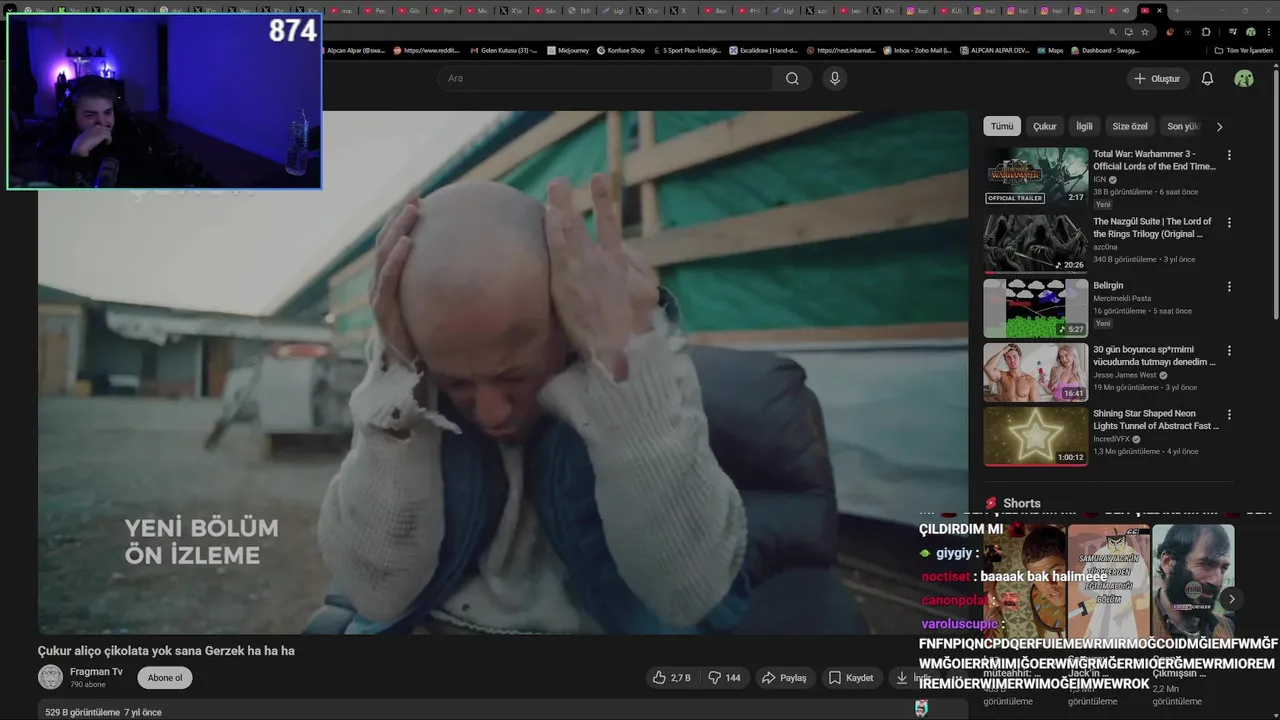Open The Nazgûl Suite thumbnail
Image resolution: width=1280 pixels, height=720 pixels.
(1035, 243)
